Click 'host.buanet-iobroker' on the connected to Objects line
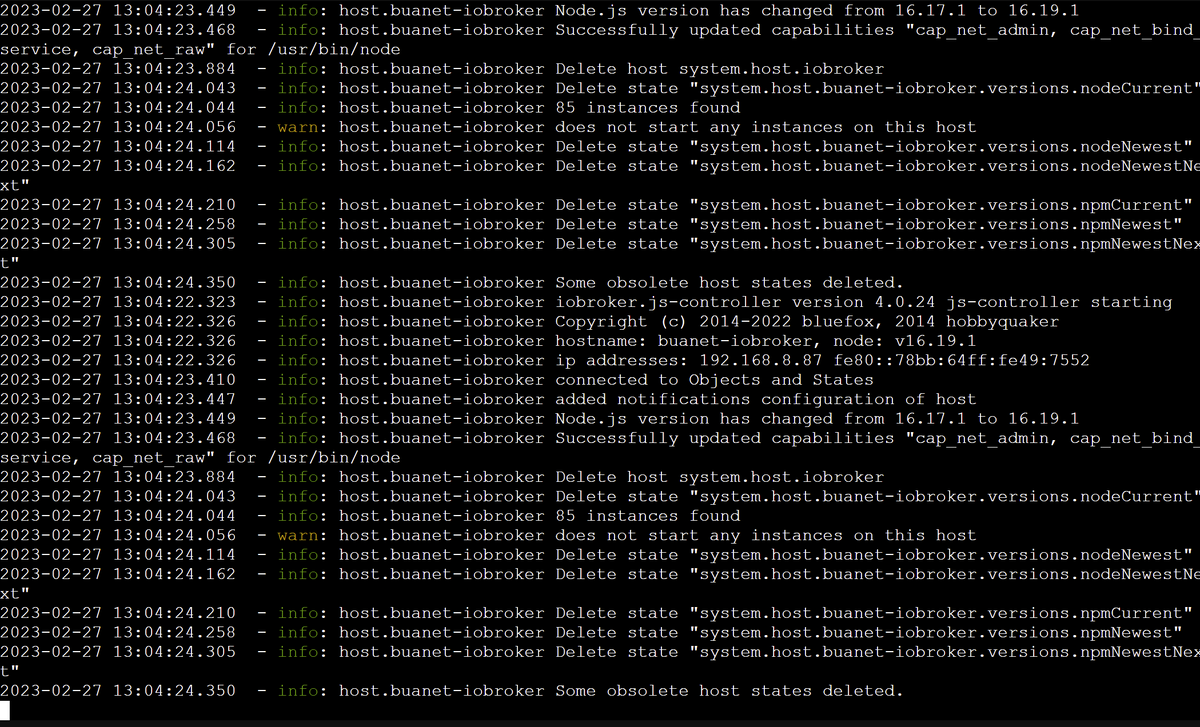The width and height of the screenshot is (1200, 727). pyautogui.click(x=442, y=380)
